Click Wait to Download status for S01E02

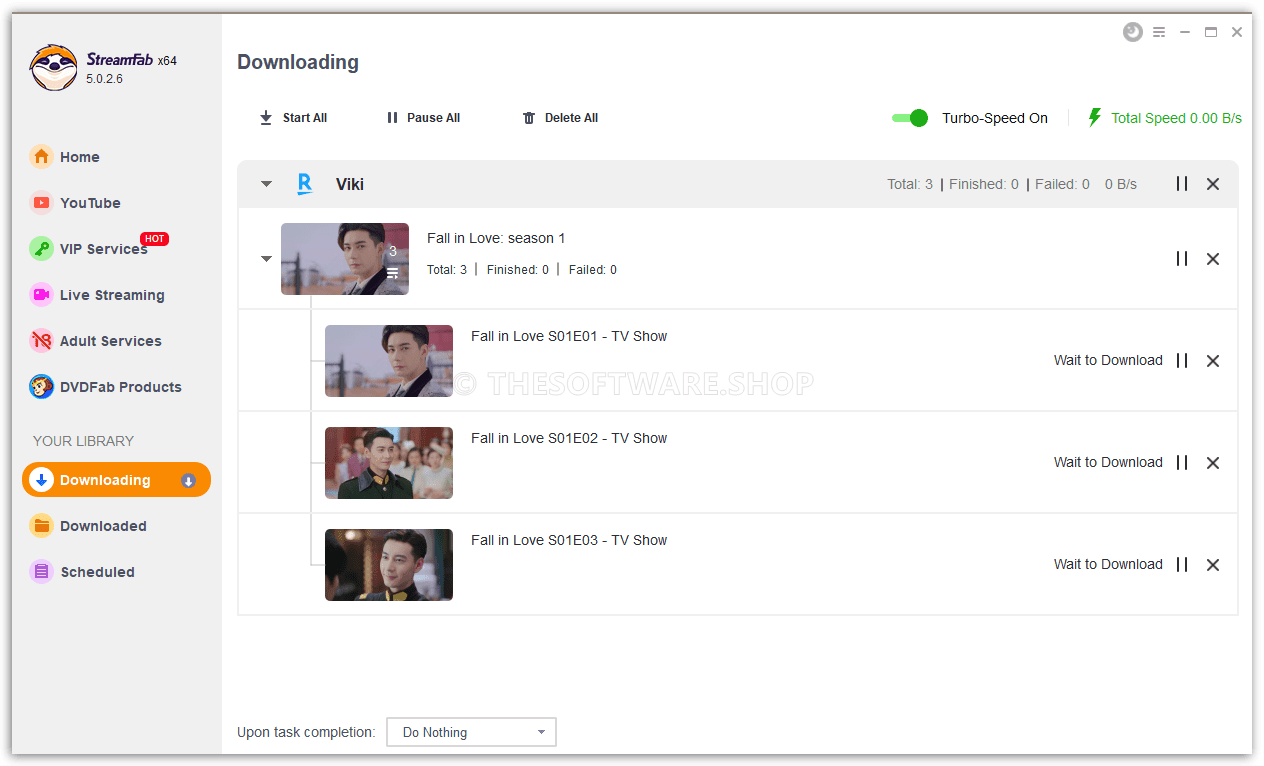(1108, 462)
